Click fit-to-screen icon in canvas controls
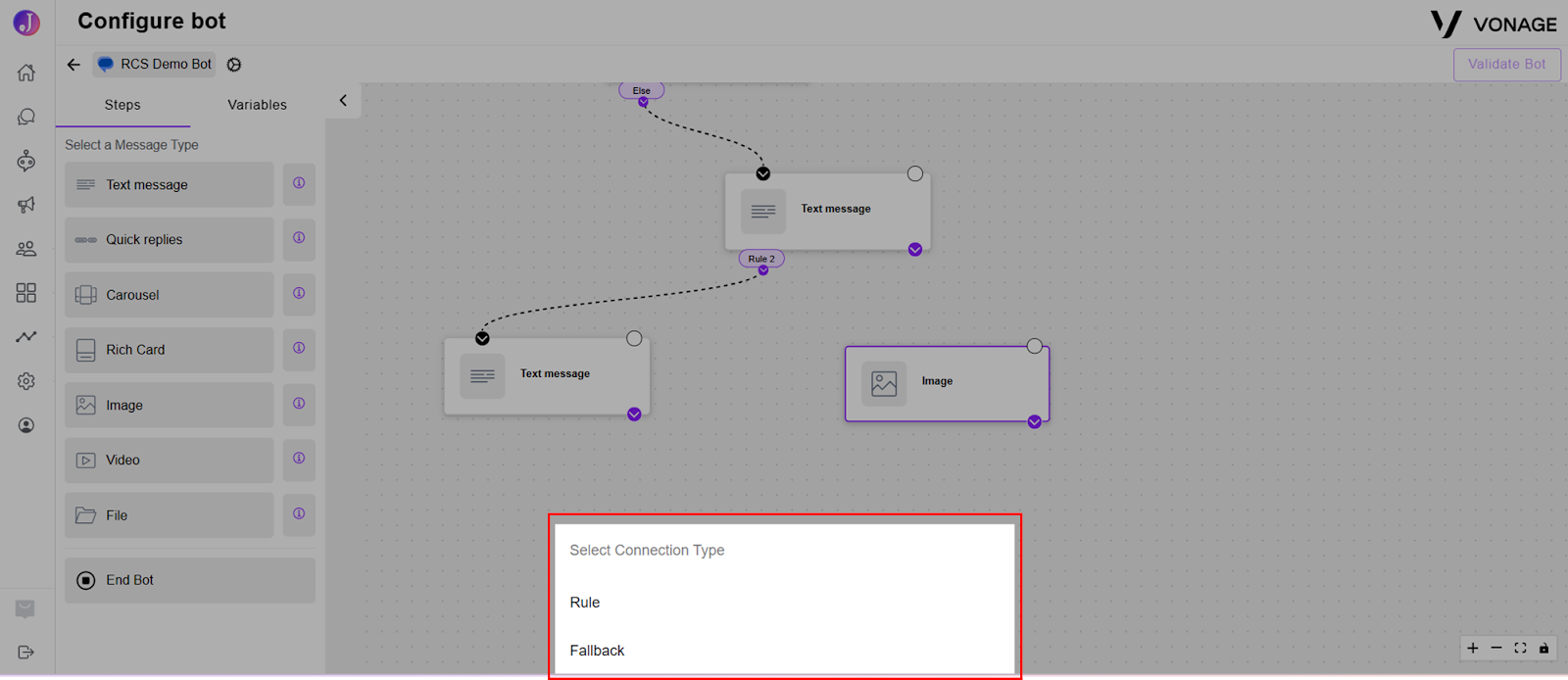Image resolution: width=1568 pixels, height=680 pixels. click(1520, 648)
